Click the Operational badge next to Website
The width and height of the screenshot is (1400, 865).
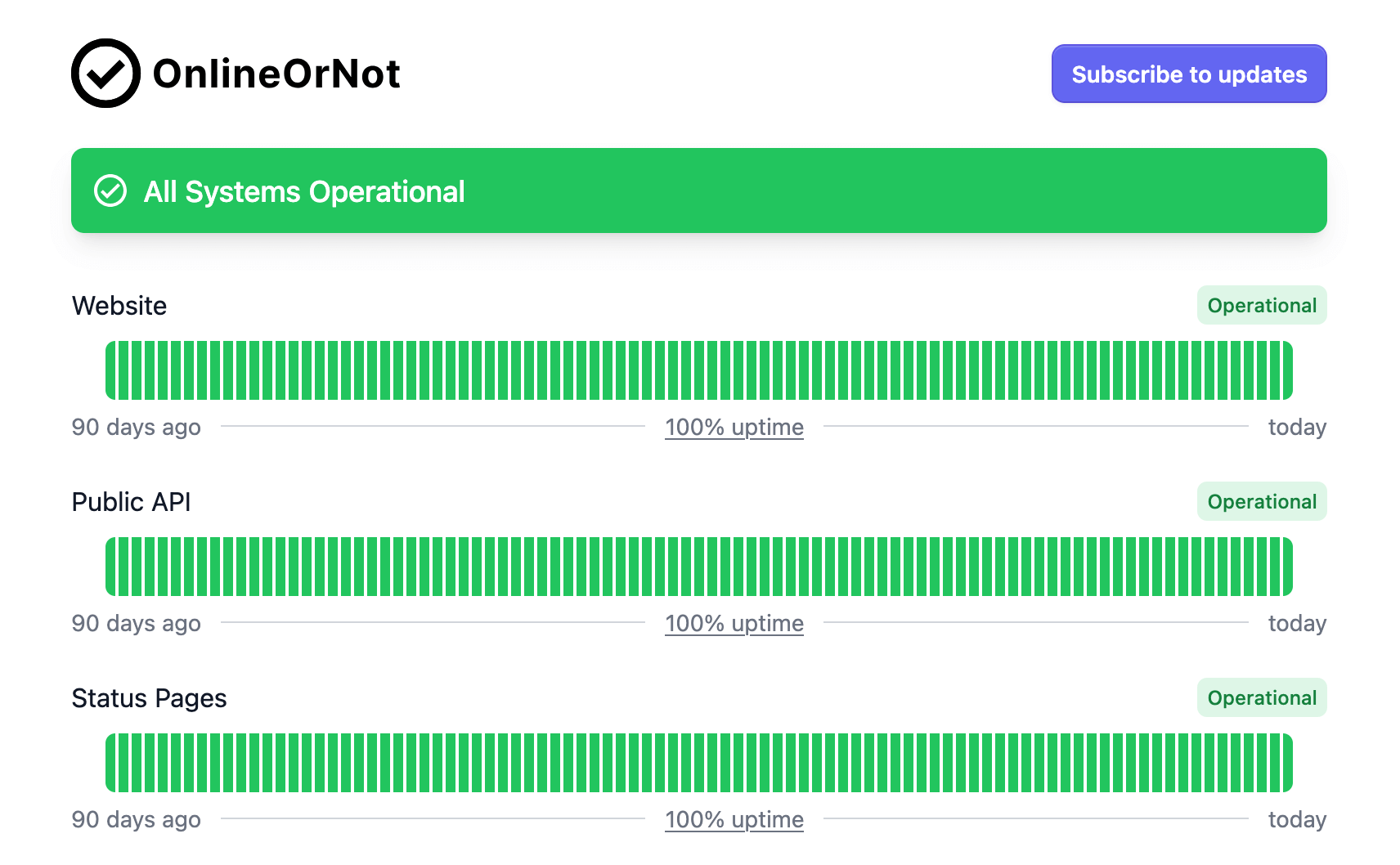tap(1262, 305)
